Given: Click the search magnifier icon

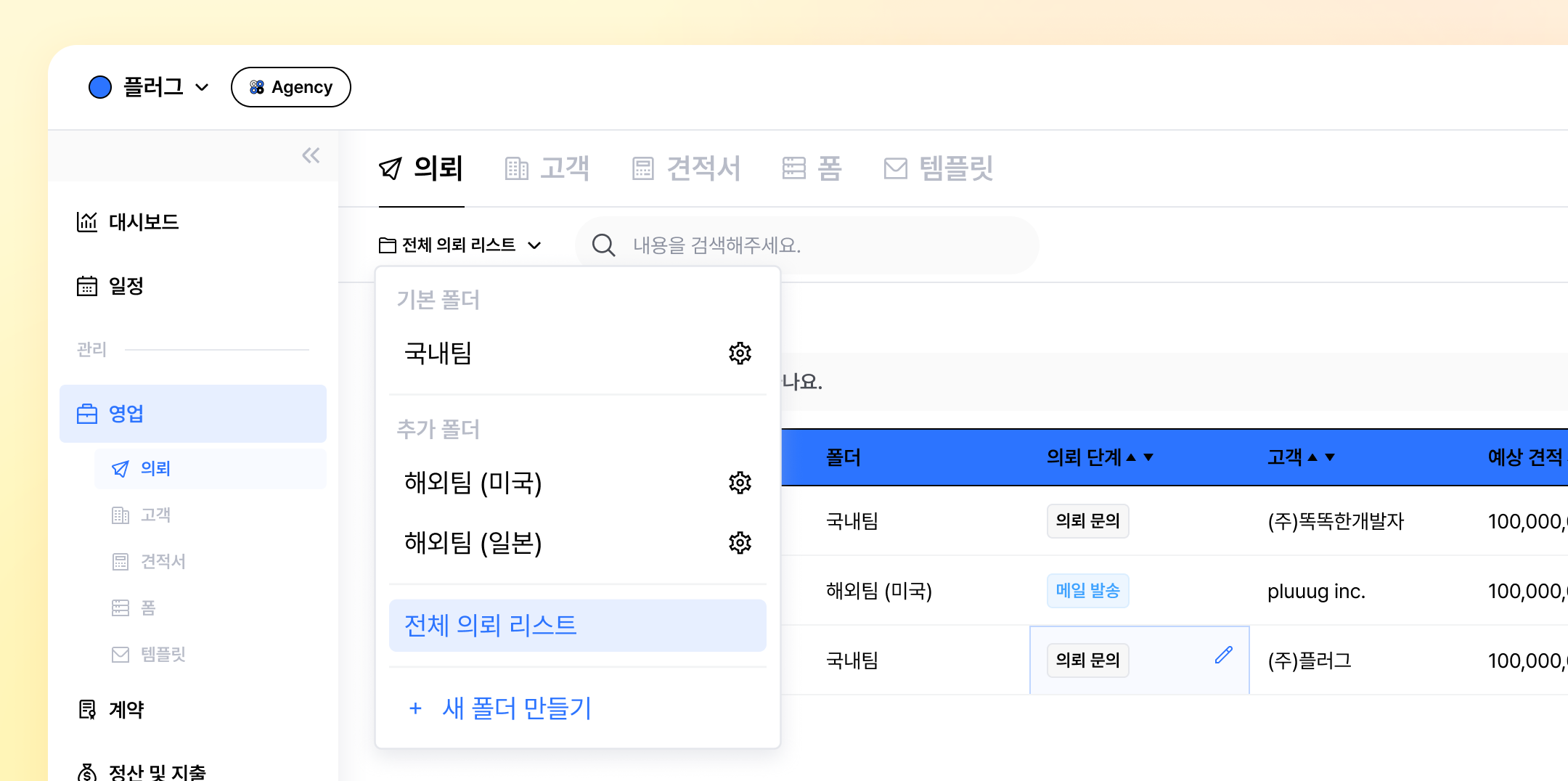Looking at the screenshot, I should click(x=603, y=245).
